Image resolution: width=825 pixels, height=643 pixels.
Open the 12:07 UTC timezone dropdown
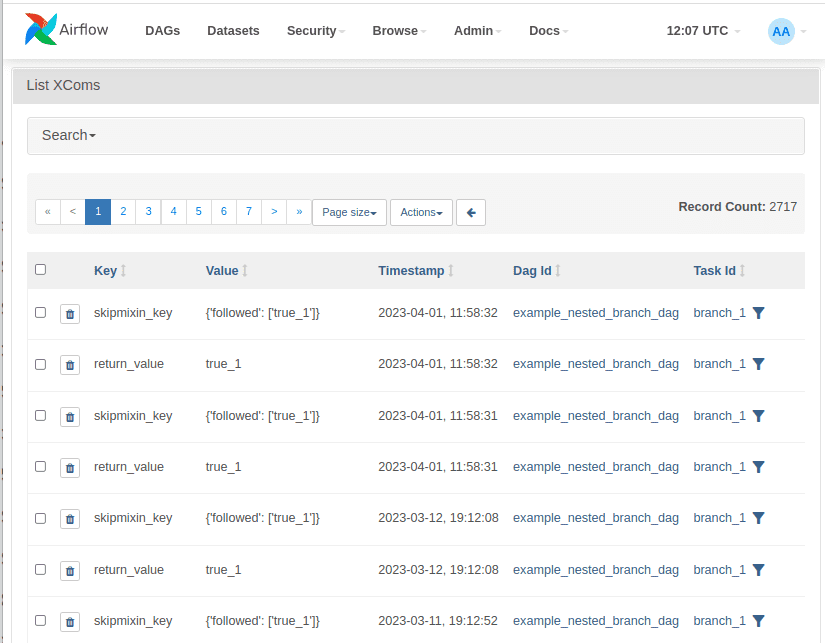point(703,31)
